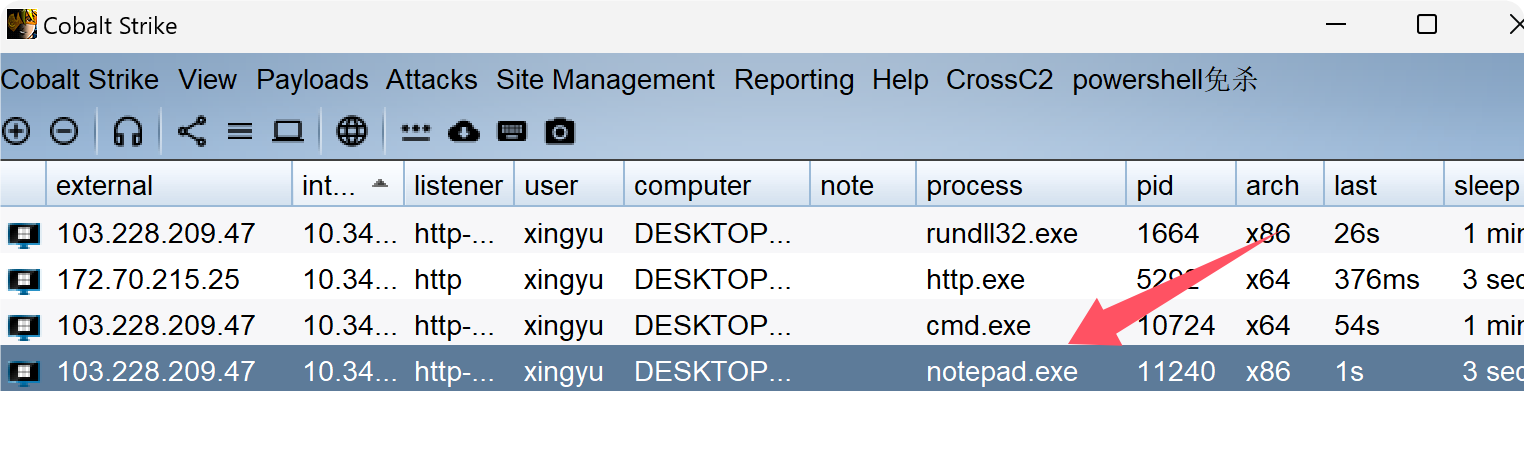1524x472 pixels.
Task: Sort by the external column header
Action: tap(170, 186)
